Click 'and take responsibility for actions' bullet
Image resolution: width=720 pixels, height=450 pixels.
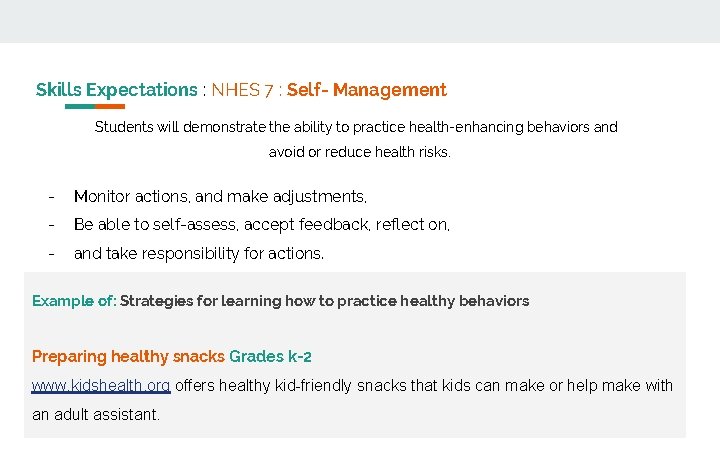pos(199,254)
